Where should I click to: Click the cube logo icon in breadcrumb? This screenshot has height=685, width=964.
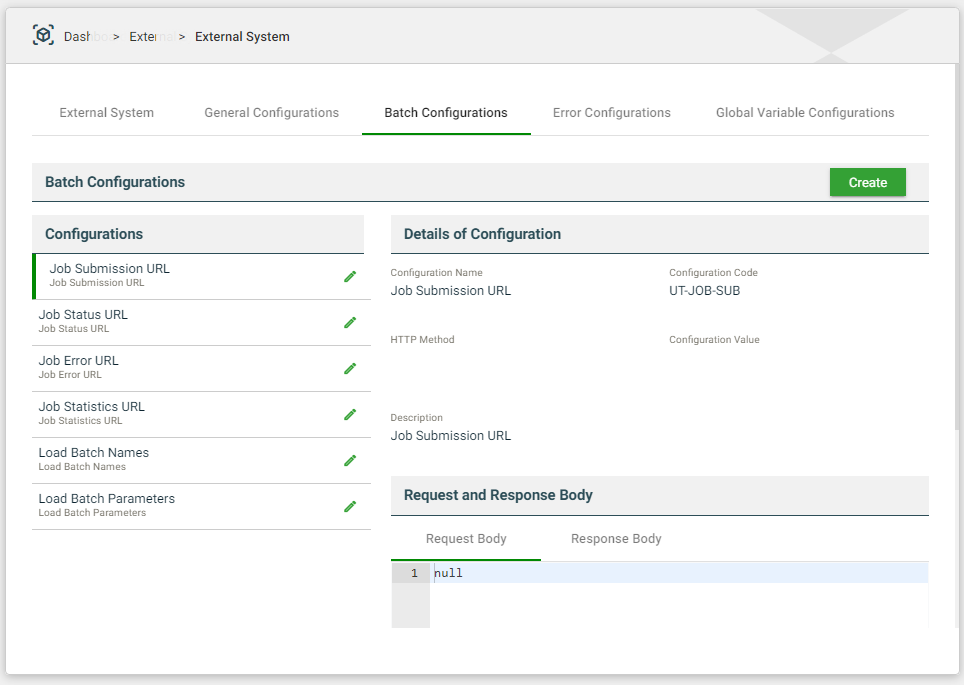click(x=43, y=35)
